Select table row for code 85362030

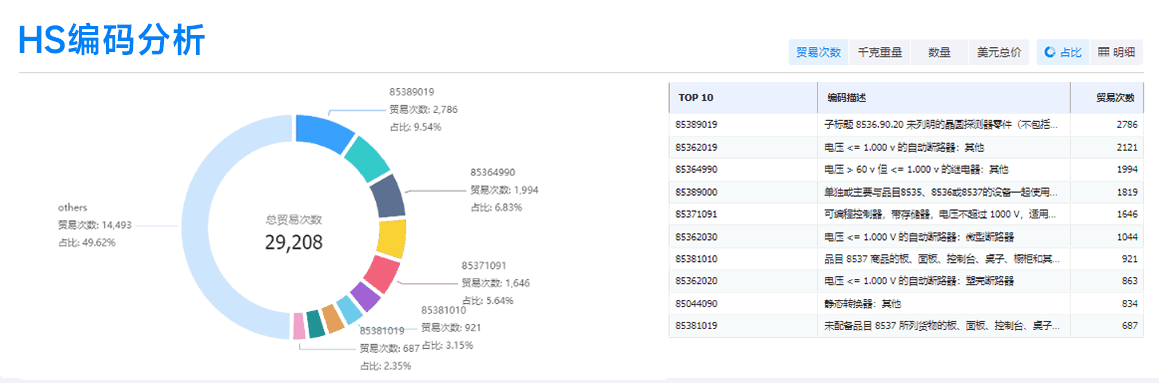coord(906,237)
